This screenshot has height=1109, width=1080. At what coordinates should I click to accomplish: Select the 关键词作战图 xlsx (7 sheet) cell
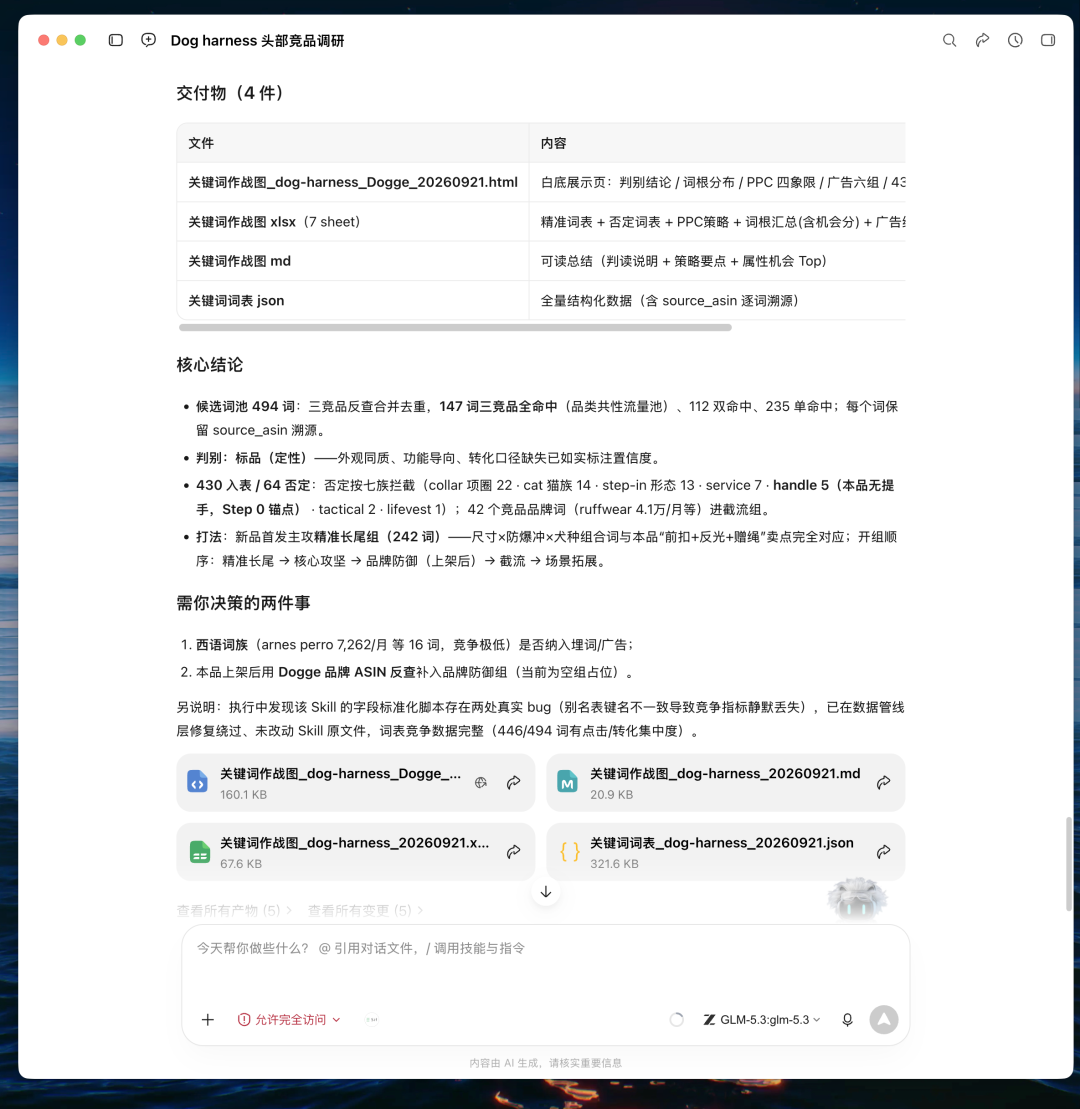353,222
